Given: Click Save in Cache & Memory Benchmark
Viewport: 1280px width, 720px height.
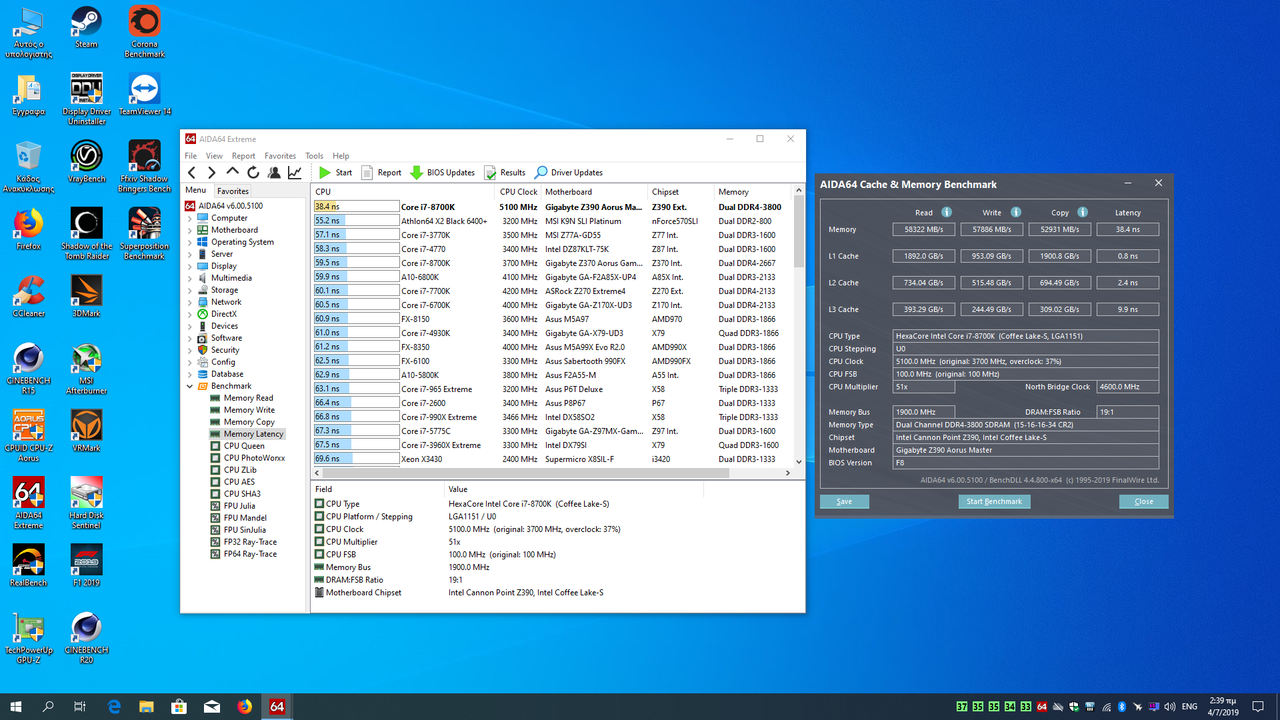Looking at the screenshot, I should [x=844, y=501].
